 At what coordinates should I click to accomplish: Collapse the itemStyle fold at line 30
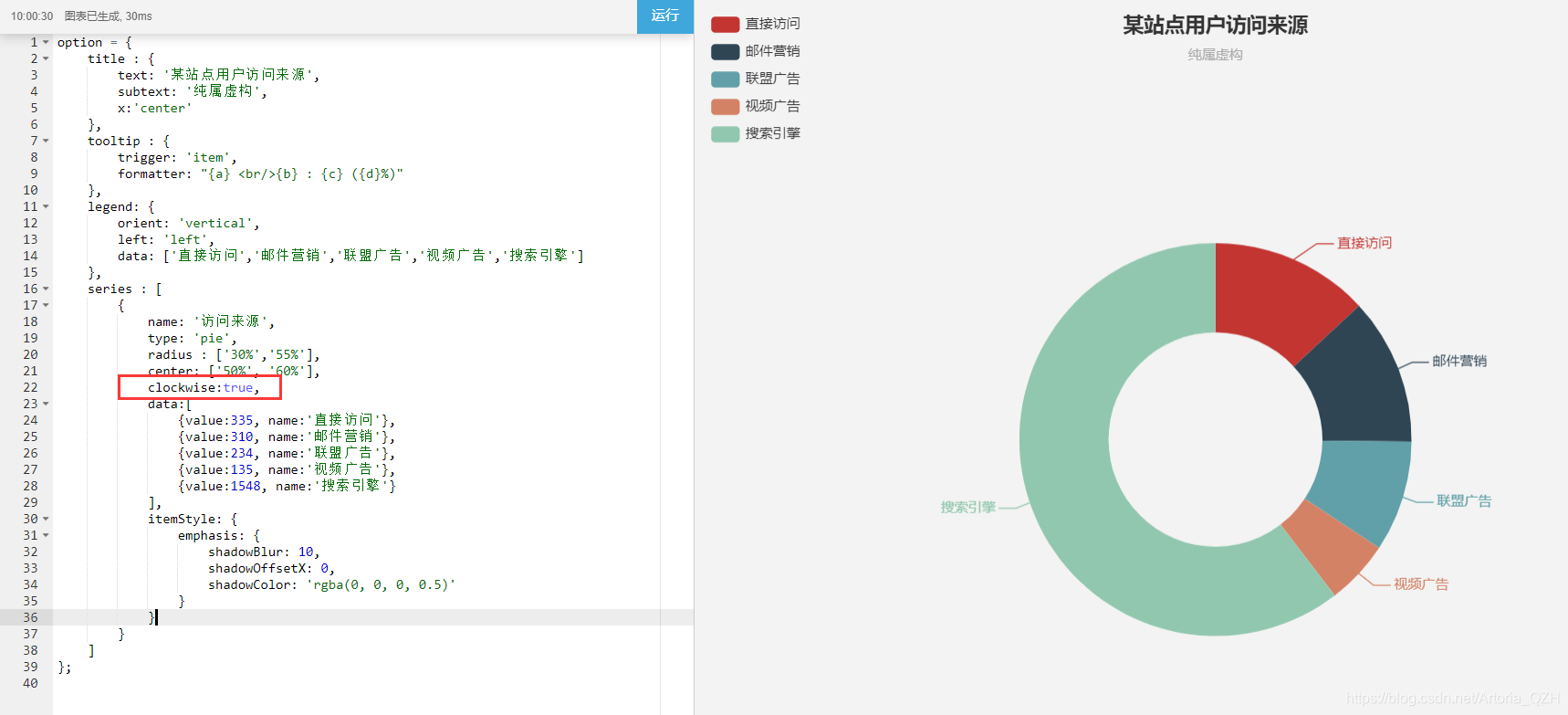46,519
